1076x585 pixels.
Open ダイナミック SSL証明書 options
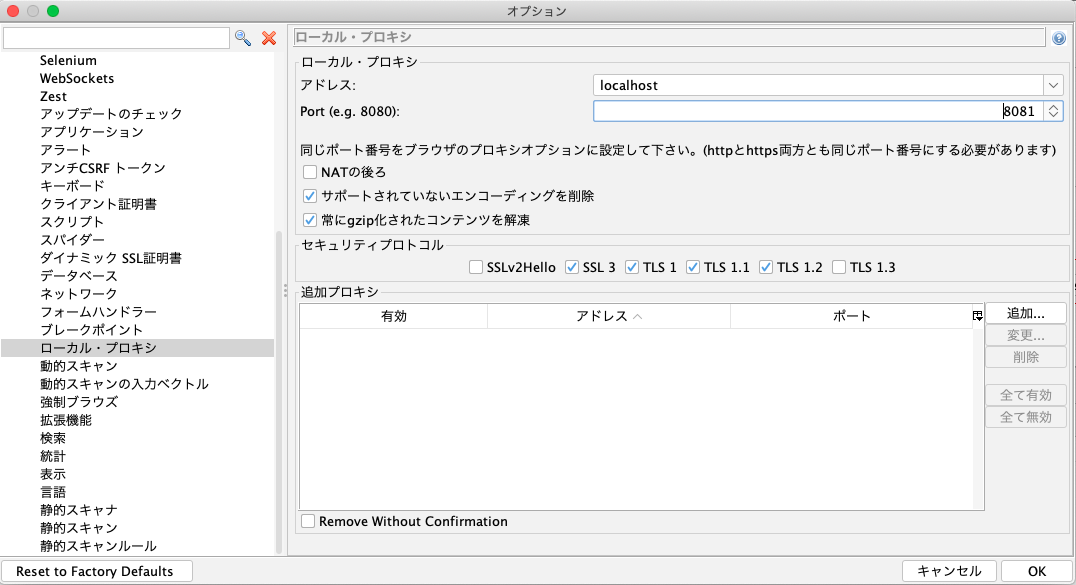[111, 258]
